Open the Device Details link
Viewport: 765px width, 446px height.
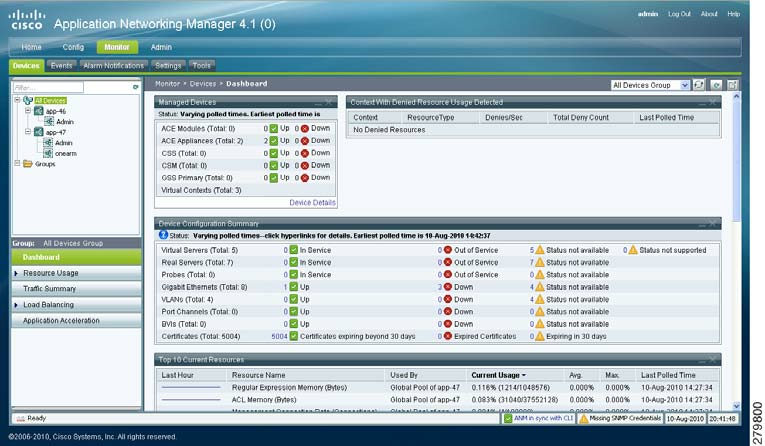[x=312, y=203]
